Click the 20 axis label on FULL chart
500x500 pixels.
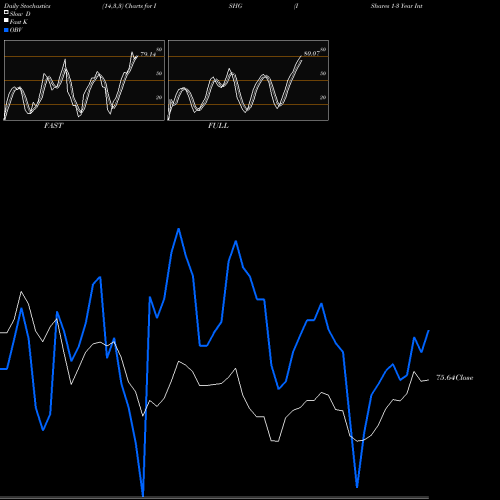(x=323, y=97)
